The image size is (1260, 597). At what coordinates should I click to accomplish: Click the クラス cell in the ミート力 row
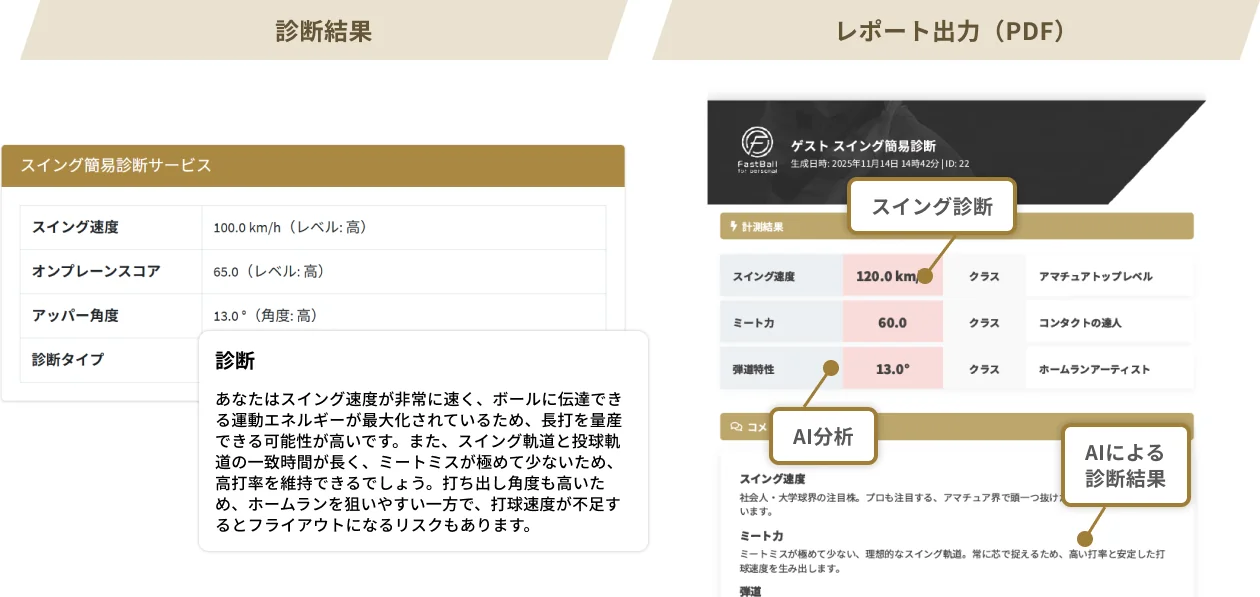pos(984,323)
